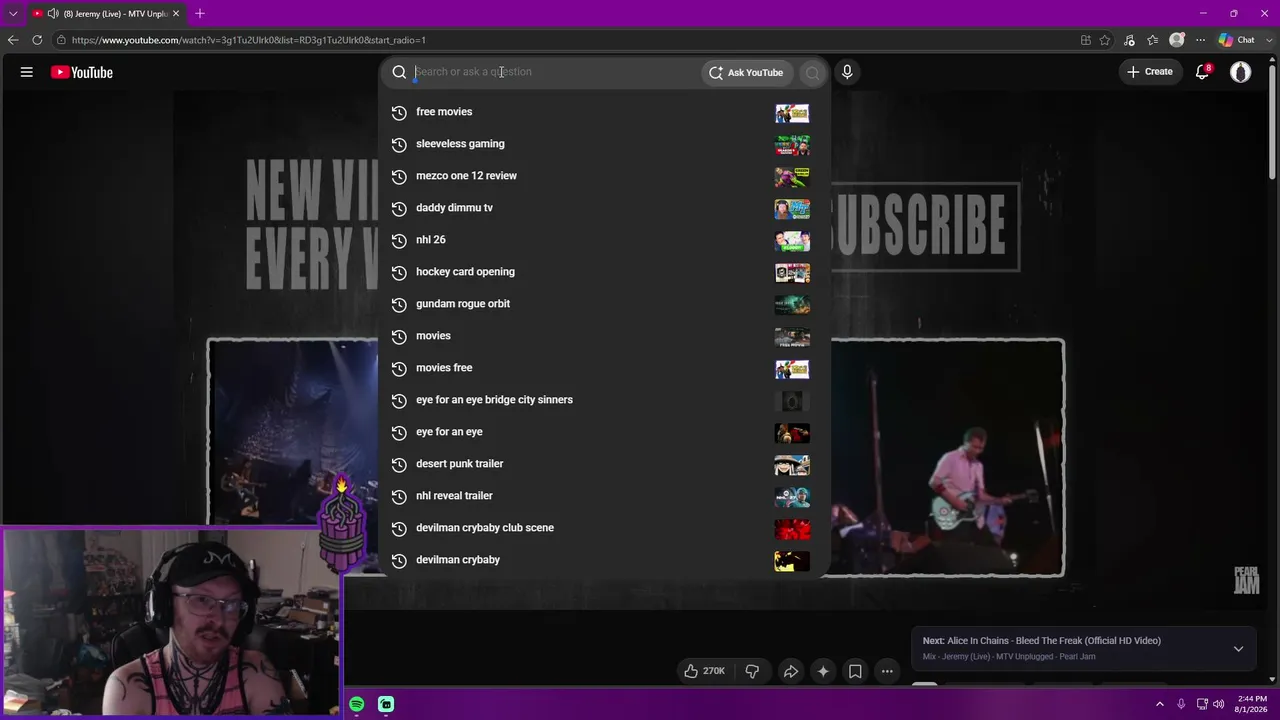The image size is (1280, 720).
Task: Open the browser apps grid icon in address bar
Action: 1086,40
